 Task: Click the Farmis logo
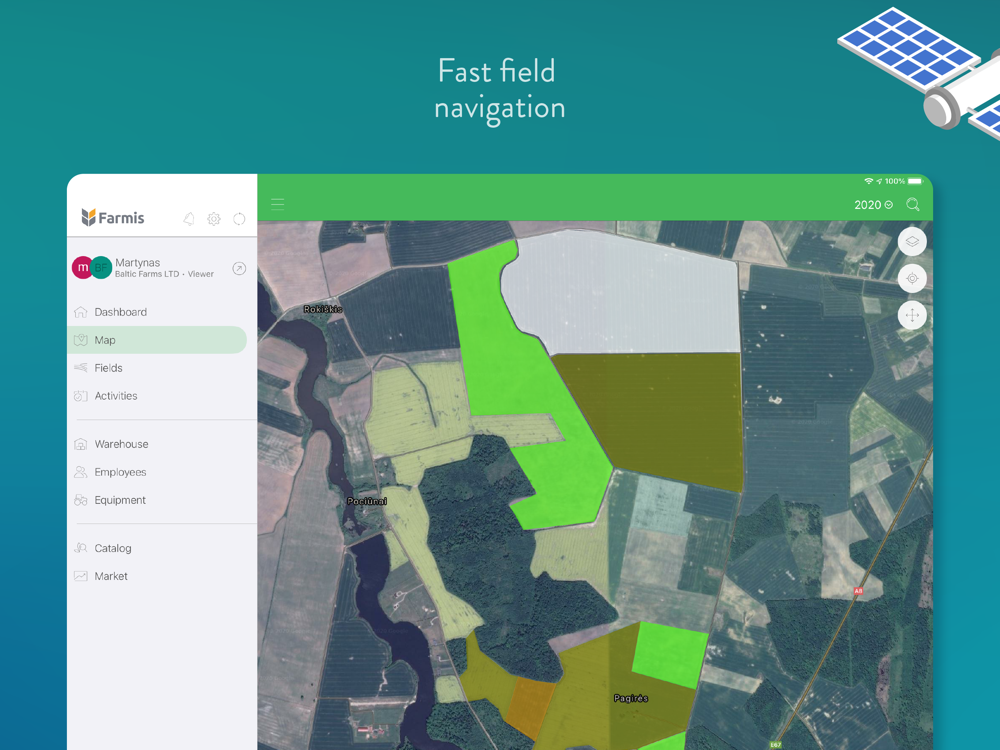click(113, 217)
